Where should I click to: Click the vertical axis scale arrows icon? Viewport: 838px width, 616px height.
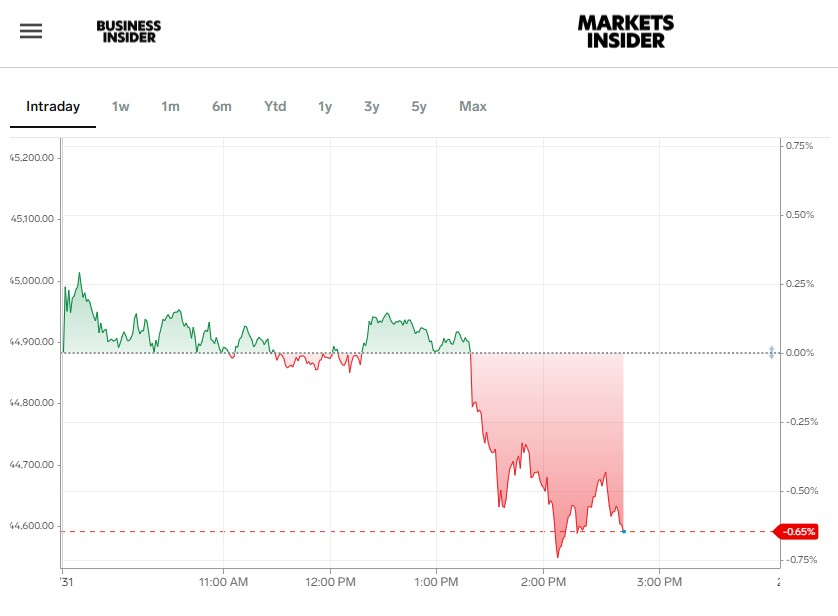(771, 352)
